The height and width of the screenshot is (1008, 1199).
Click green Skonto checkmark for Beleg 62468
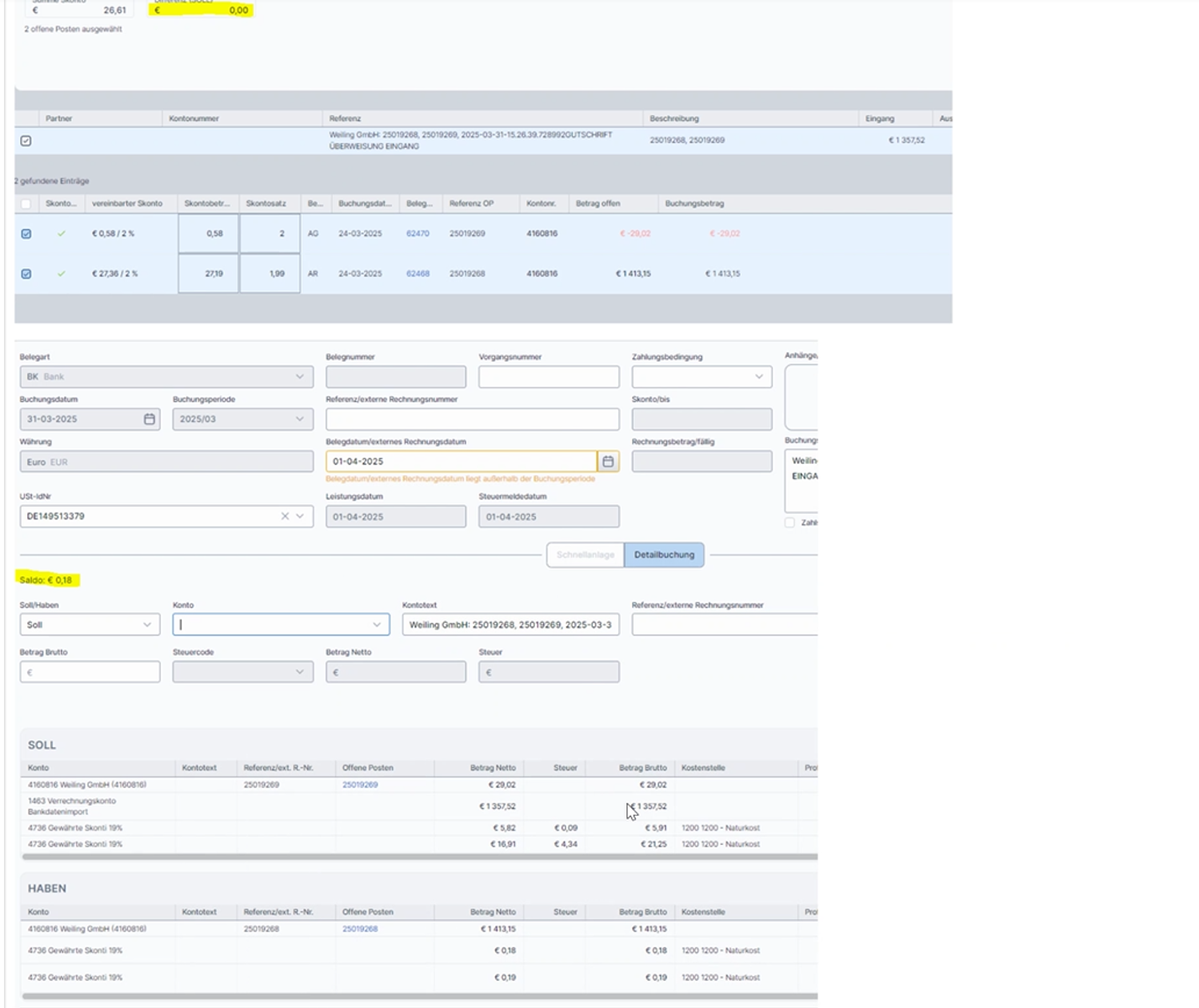[x=62, y=274]
